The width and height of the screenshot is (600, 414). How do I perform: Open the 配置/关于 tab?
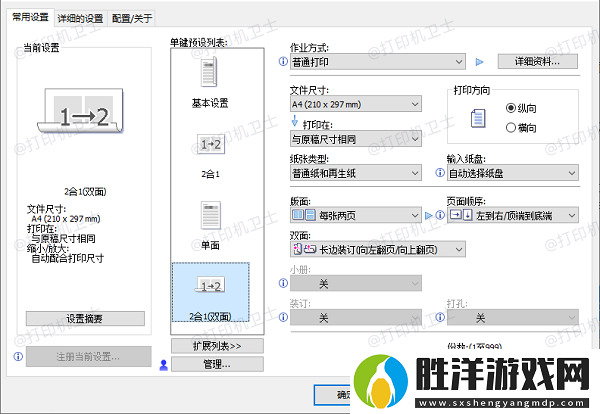tap(132, 18)
